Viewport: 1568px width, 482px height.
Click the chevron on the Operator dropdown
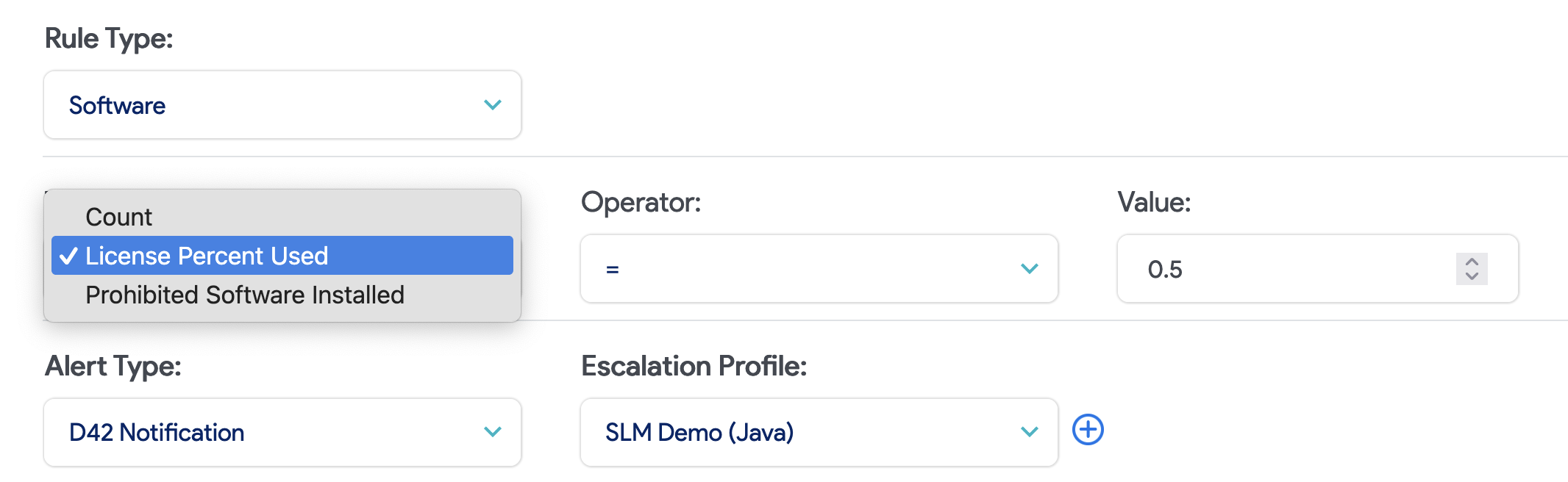coord(1028,270)
